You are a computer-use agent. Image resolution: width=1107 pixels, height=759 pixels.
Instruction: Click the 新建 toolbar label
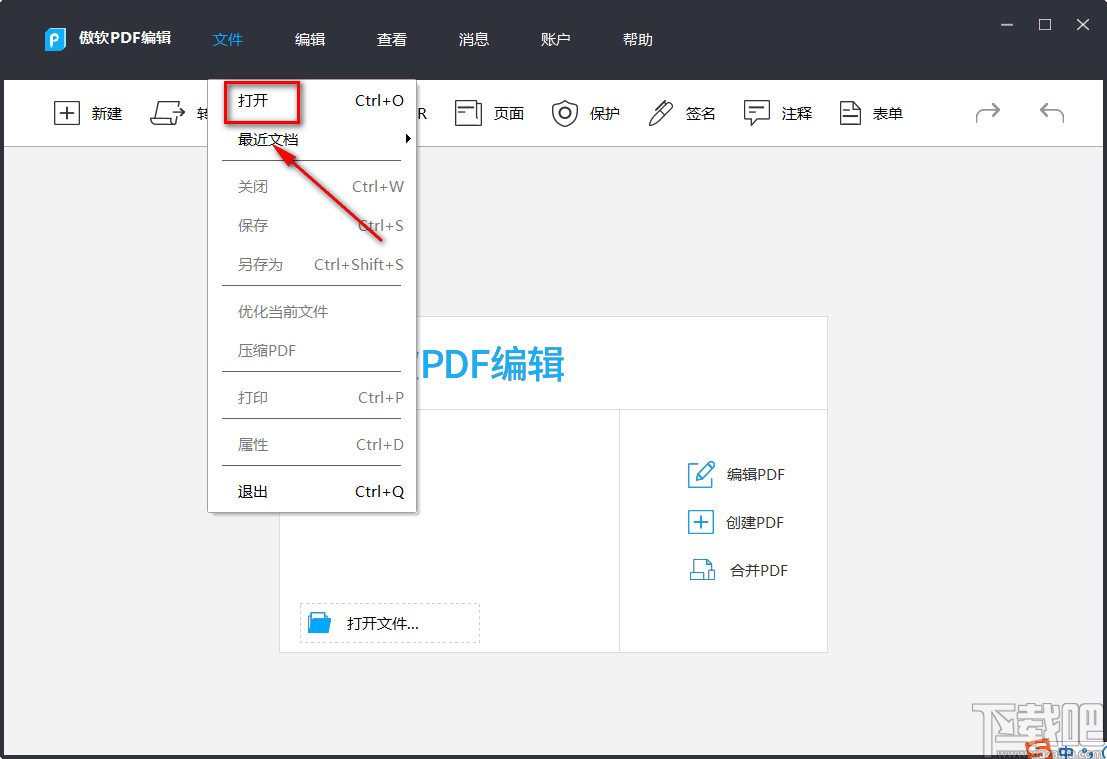coord(107,114)
